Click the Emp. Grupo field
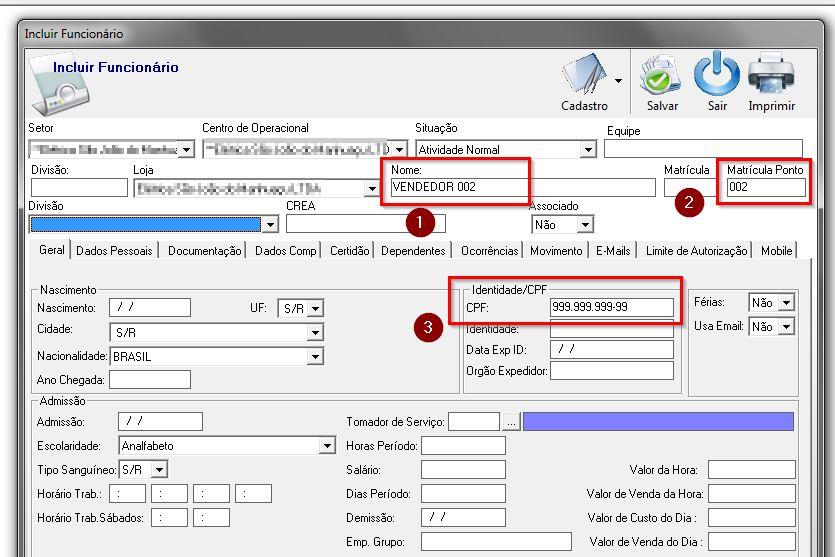Screen dimensions: 835x557 tap(496, 542)
